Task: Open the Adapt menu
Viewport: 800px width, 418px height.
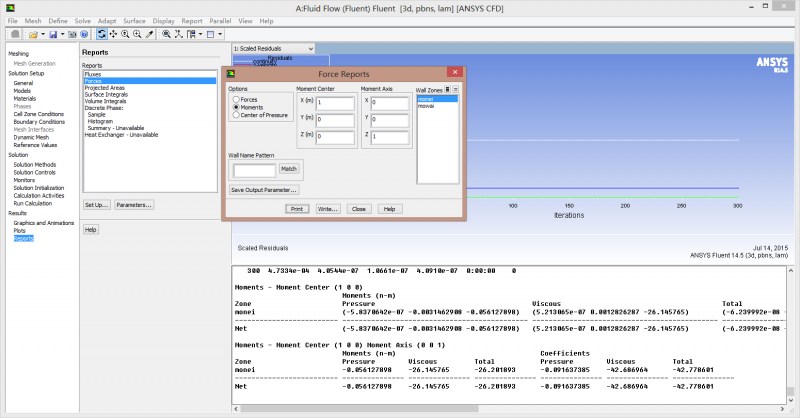Action: (x=107, y=21)
